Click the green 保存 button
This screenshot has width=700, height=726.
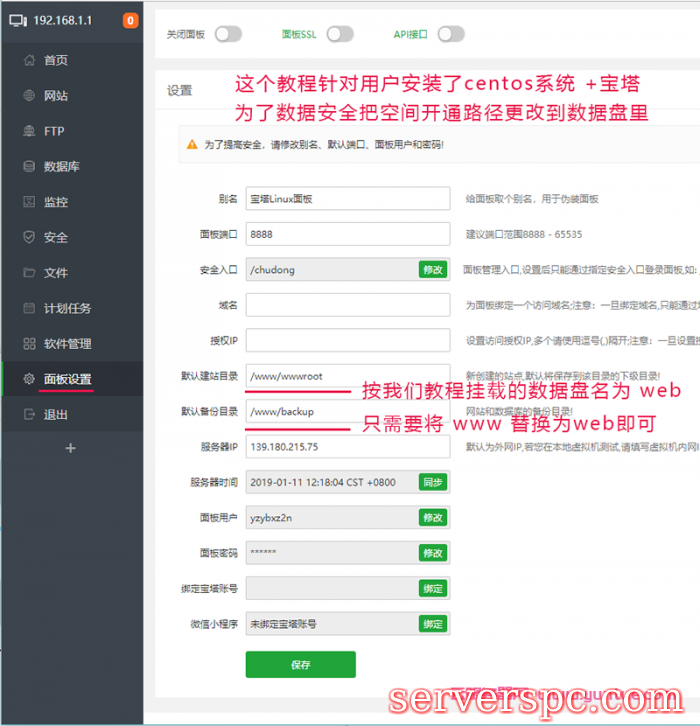pyautogui.click(x=300, y=664)
